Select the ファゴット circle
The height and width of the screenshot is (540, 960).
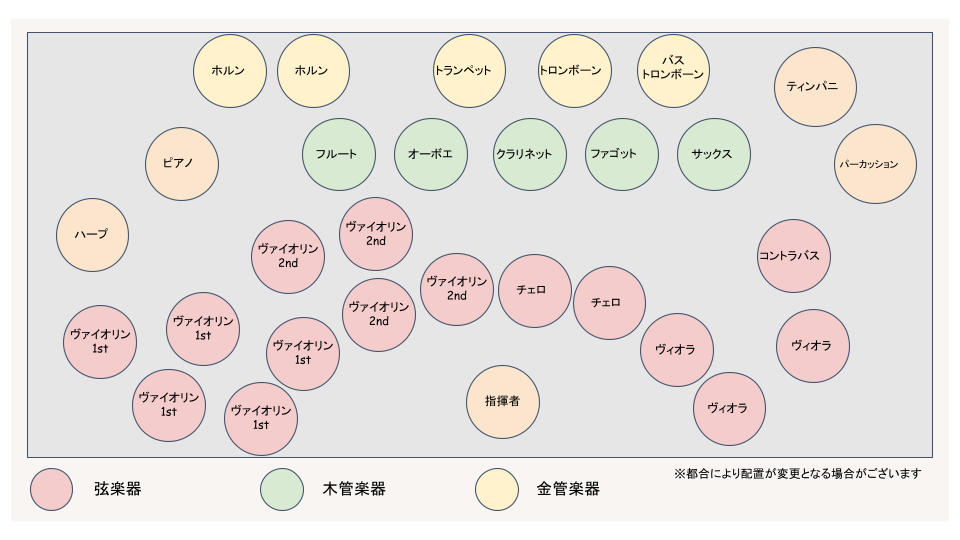tap(621, 154)
